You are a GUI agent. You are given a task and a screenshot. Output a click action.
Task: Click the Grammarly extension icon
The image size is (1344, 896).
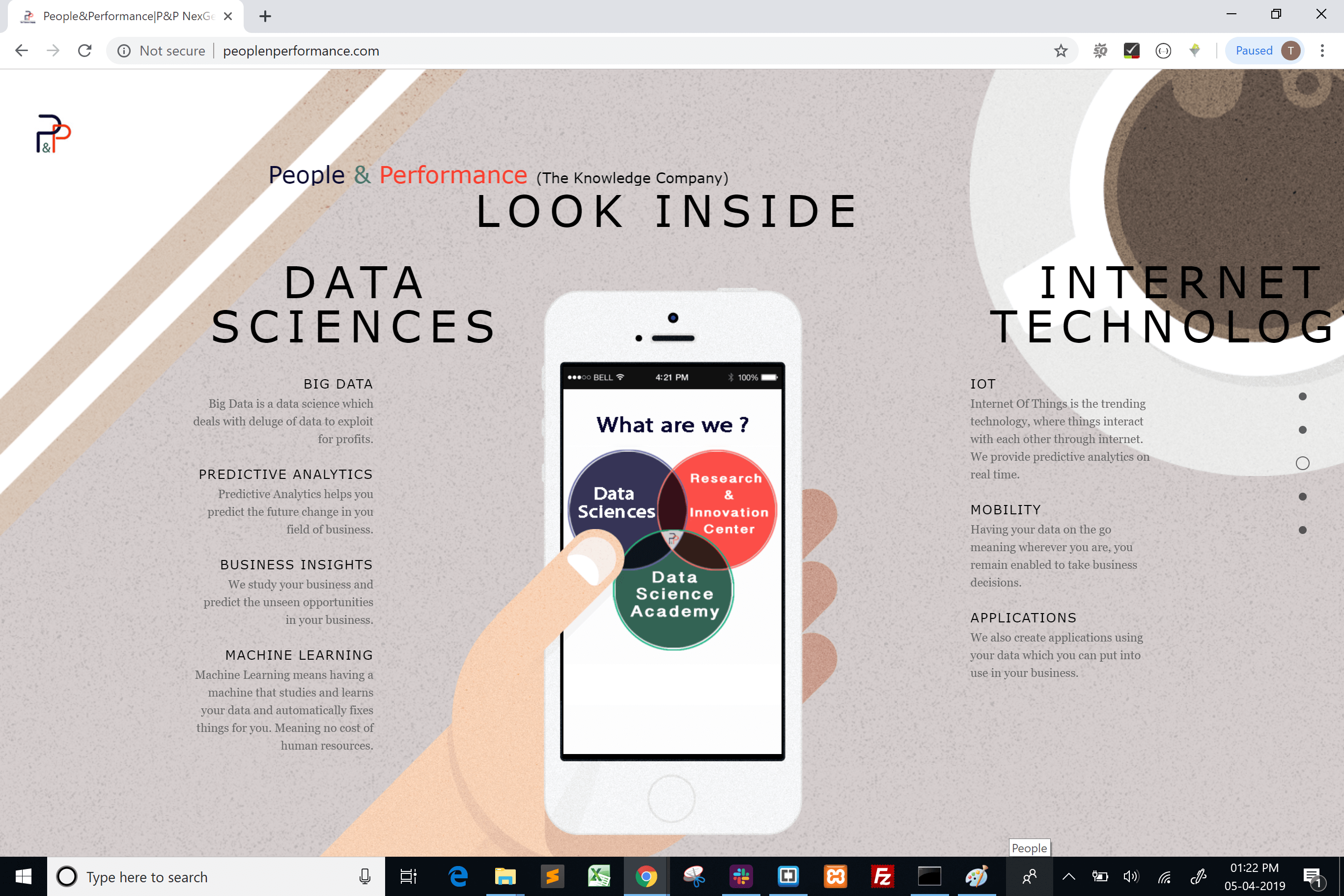click(x=1130, y=51)
